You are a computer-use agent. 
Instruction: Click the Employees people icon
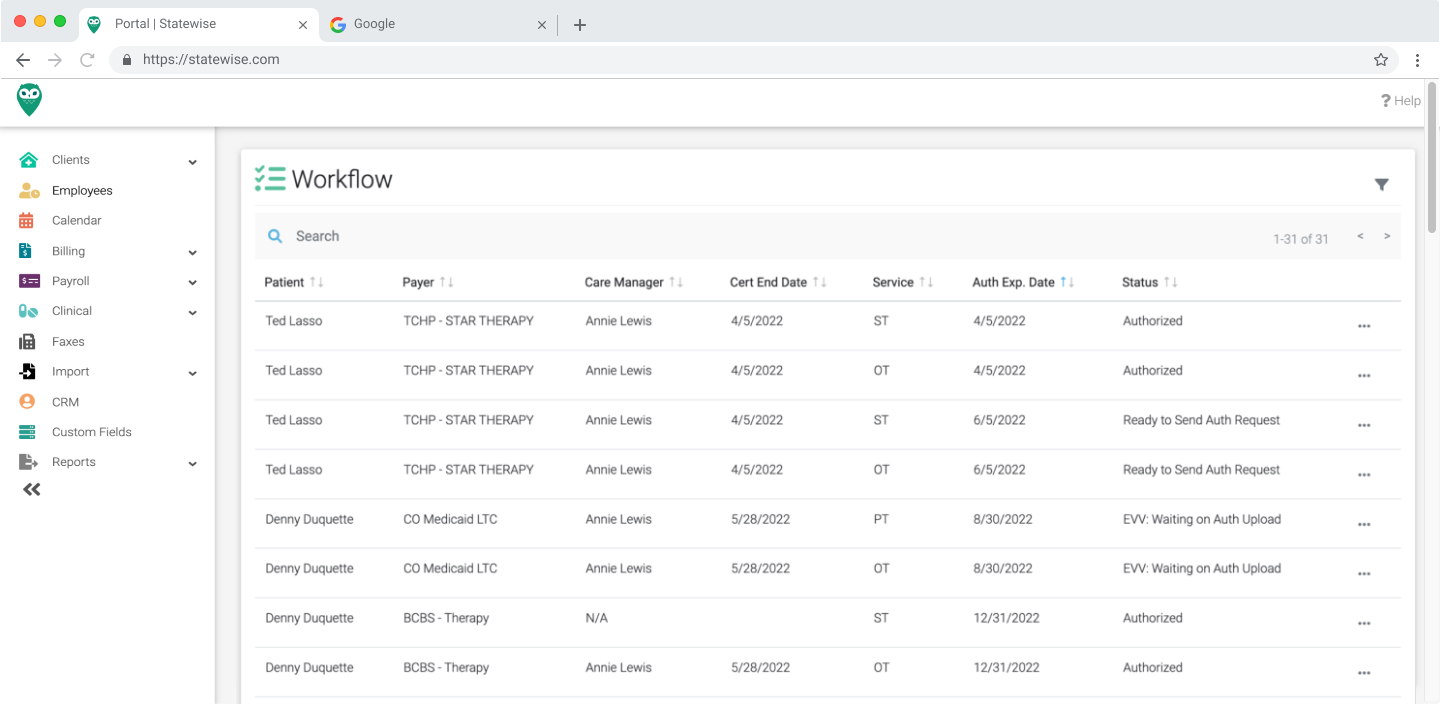[x=29, y=191]
